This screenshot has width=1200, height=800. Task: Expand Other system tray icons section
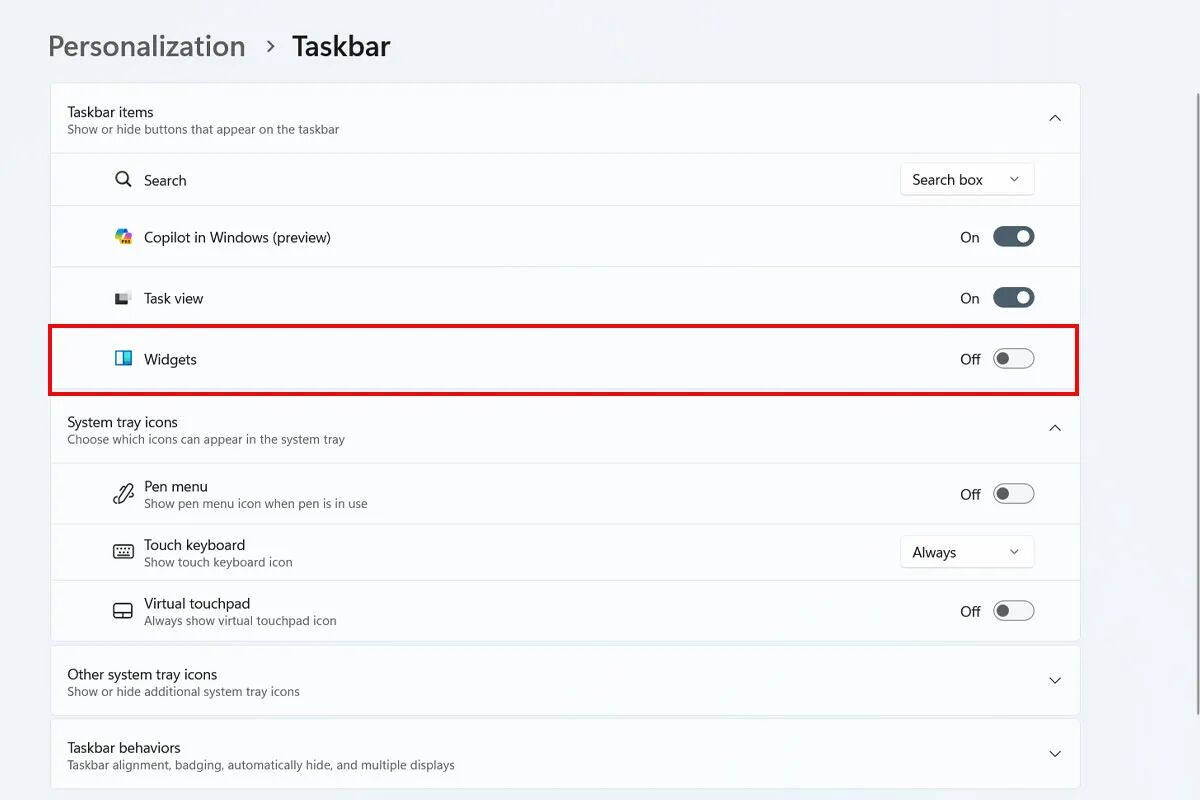[x=1054, y=680]
